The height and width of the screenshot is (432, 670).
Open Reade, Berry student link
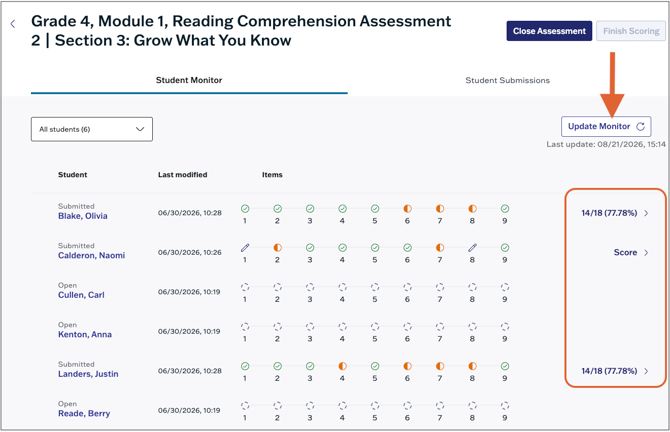[84, 413]
